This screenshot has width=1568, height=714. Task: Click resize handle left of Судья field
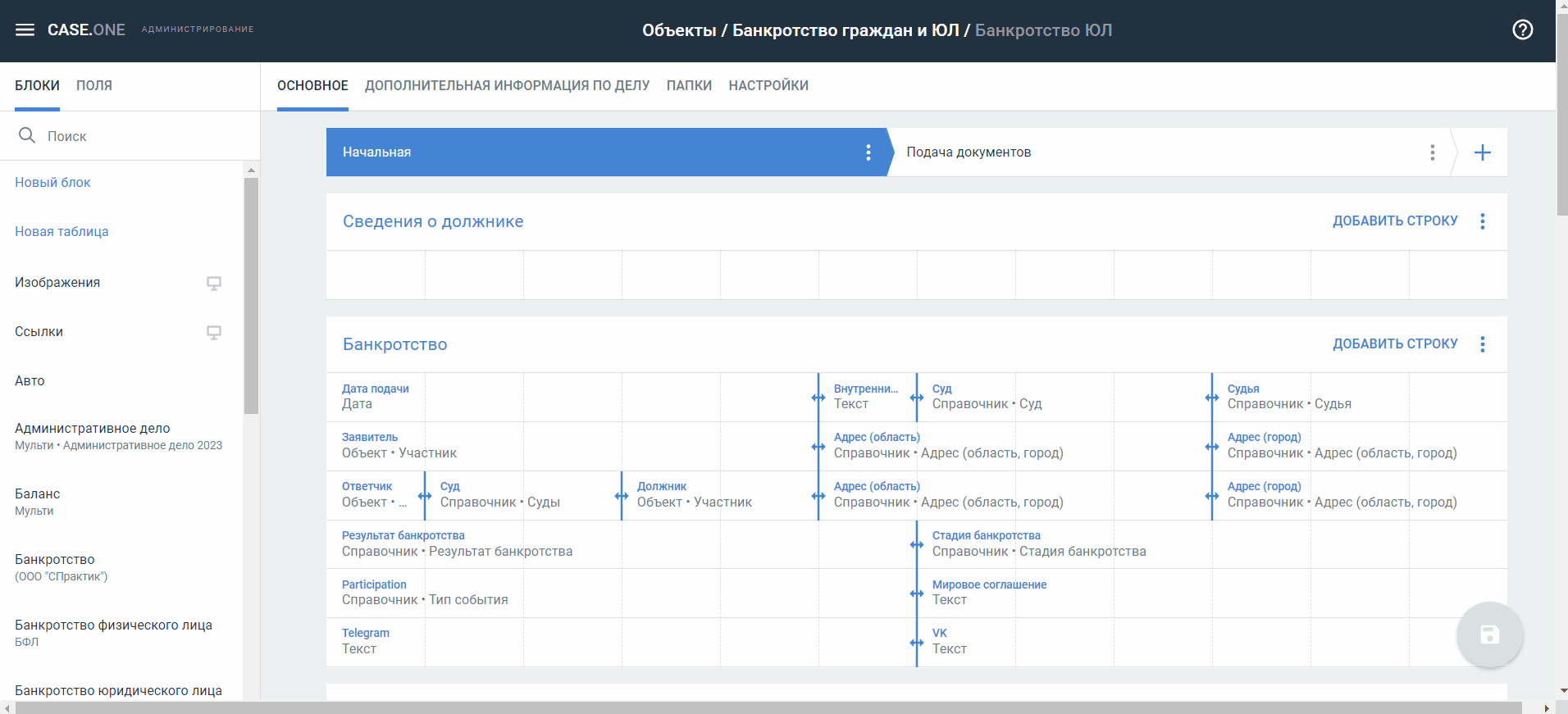[1212, 398]
